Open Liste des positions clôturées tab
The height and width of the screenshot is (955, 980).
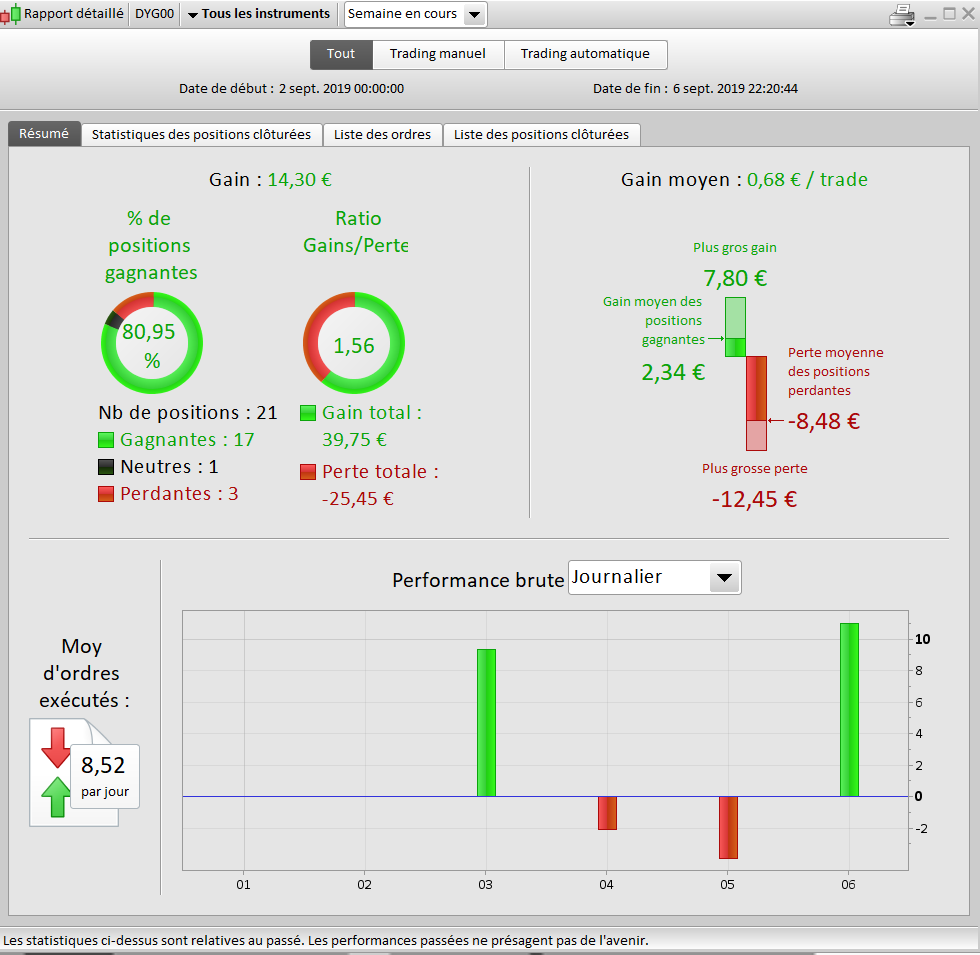coord(541,135)
